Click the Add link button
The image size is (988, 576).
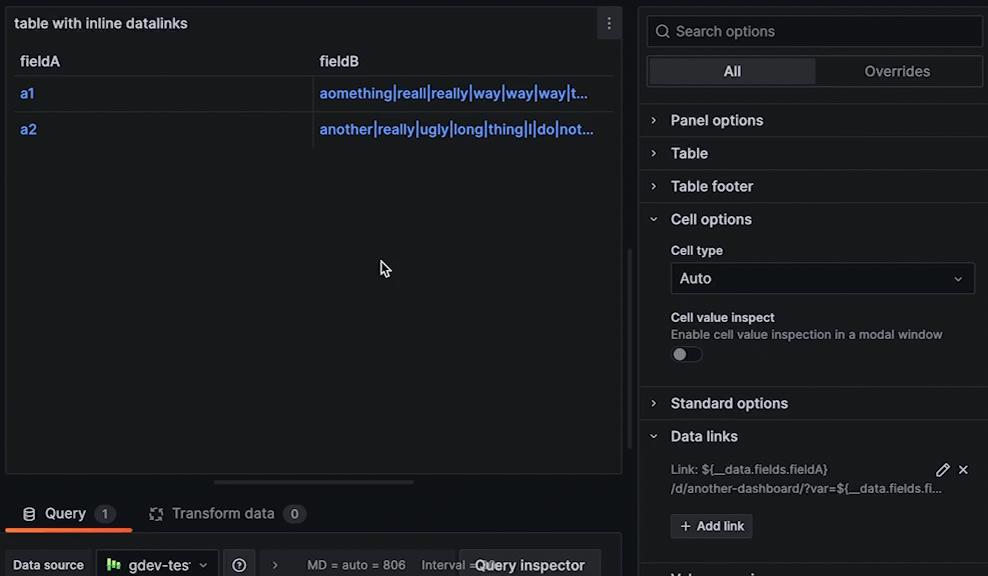click(711, 526)
